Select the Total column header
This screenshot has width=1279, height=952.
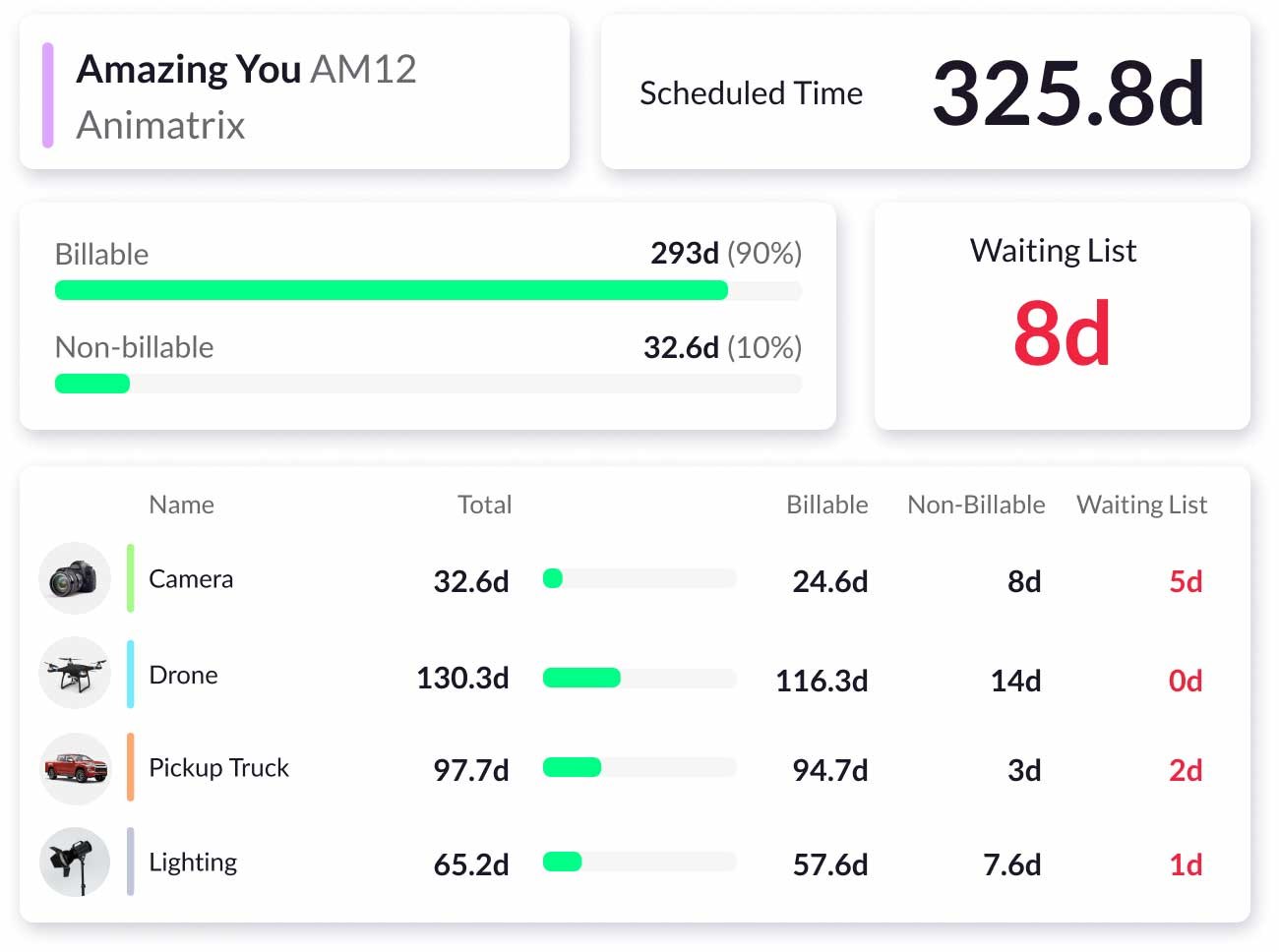pyautogui.click(x=484, y=505)
